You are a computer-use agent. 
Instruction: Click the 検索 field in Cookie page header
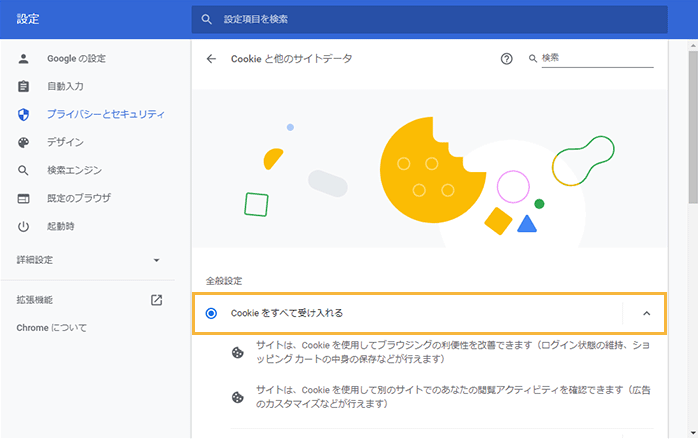[x=596, y=58]
